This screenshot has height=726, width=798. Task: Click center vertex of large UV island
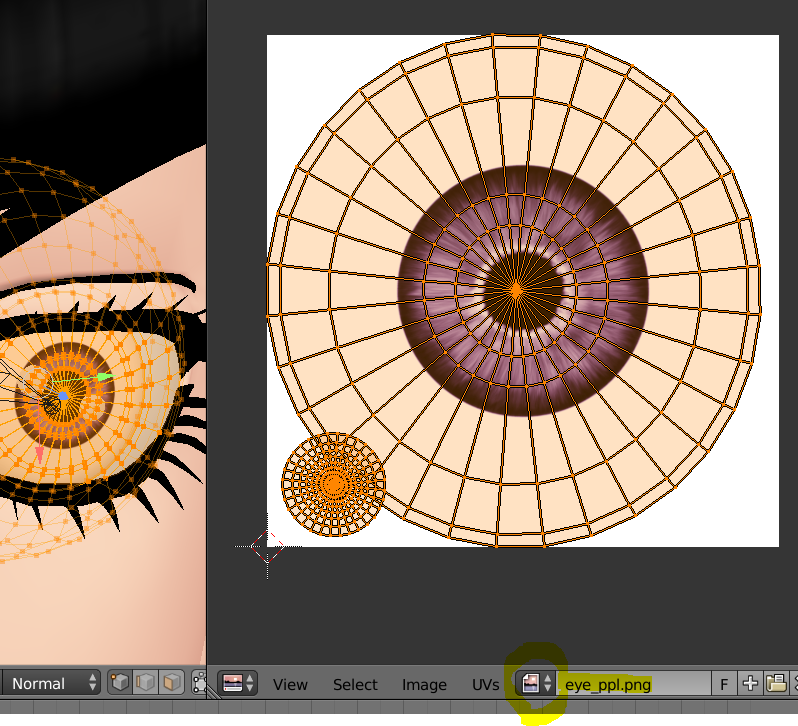point(516,291)
